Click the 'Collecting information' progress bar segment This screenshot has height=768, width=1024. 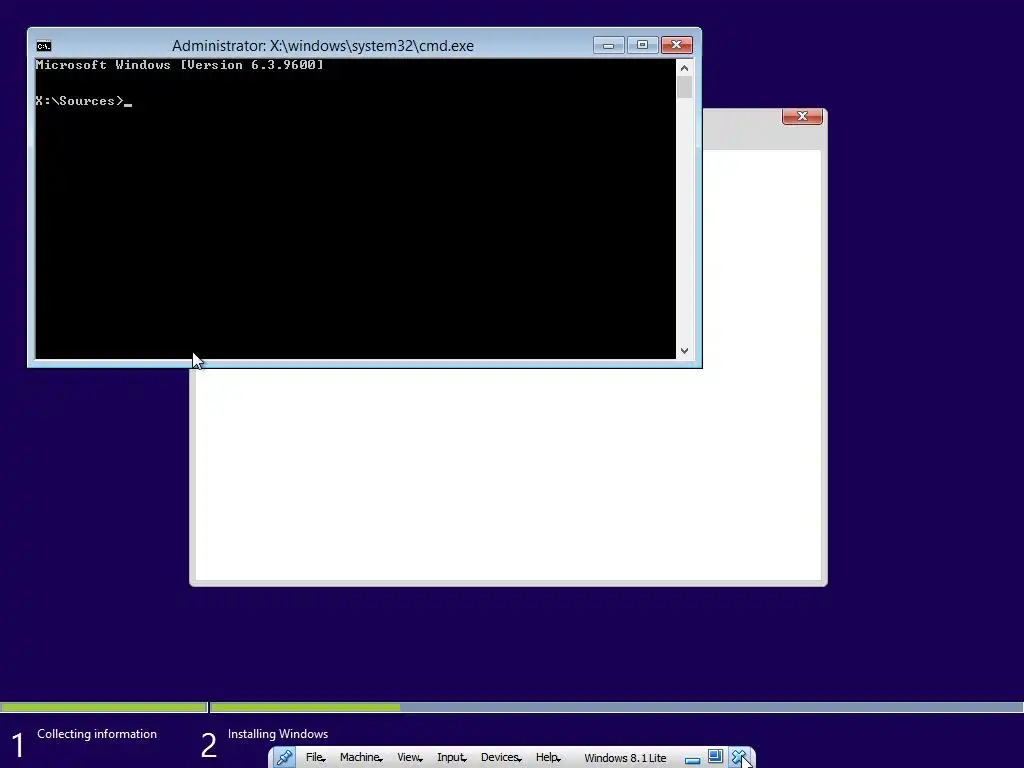103,707
